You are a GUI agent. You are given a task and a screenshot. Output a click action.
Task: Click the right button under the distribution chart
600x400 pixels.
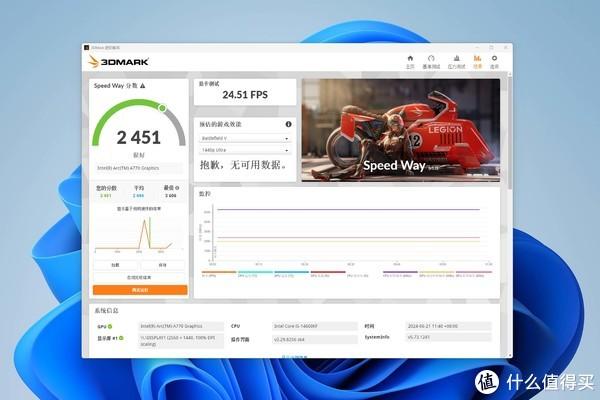point(163,265)
